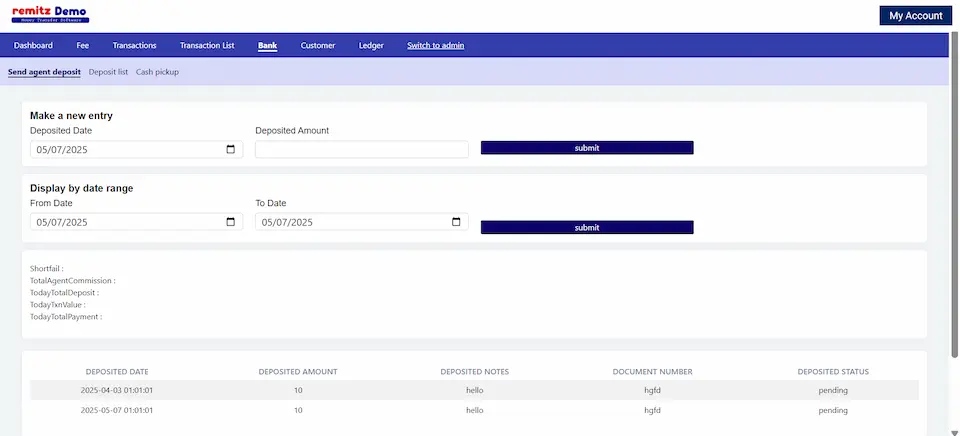Open the Fee menu item
Viewport: 960px width, 436px height.
(83, 45)
